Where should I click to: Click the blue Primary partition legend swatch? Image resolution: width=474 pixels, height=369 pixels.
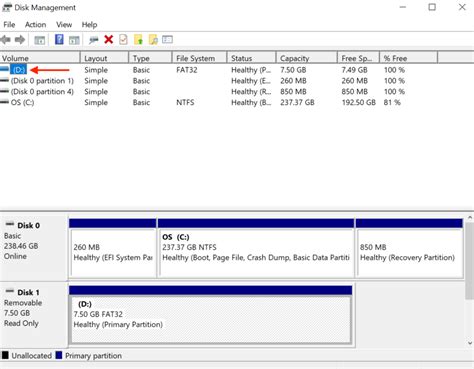pyautogui.click(x=59, y=355)
